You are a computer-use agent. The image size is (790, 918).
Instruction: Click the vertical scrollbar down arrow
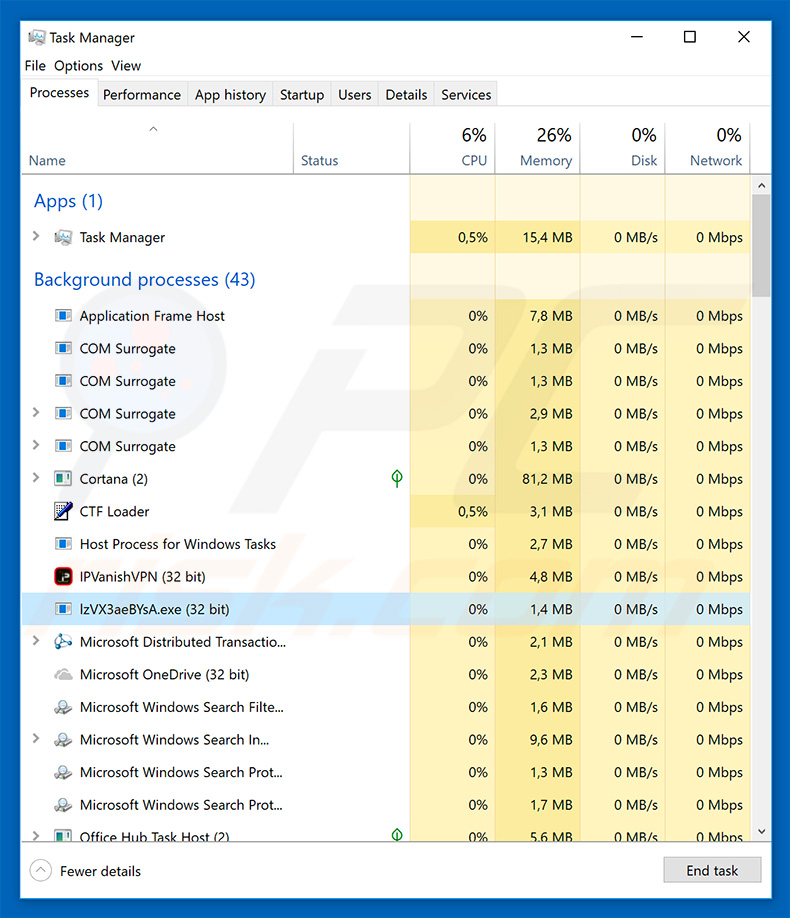[x=762, y=831]
